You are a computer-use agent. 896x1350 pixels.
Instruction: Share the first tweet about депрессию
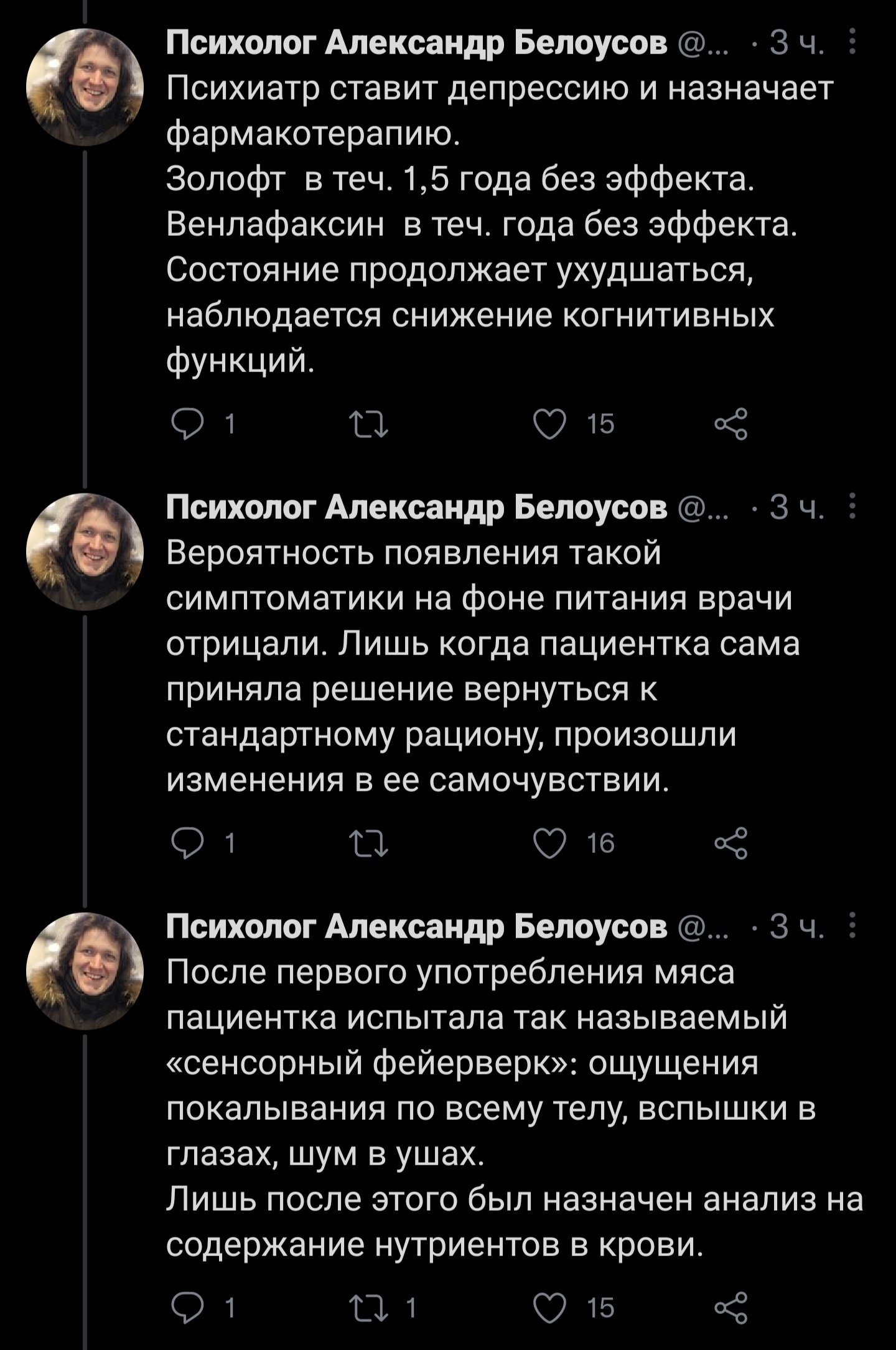[730, 425]
